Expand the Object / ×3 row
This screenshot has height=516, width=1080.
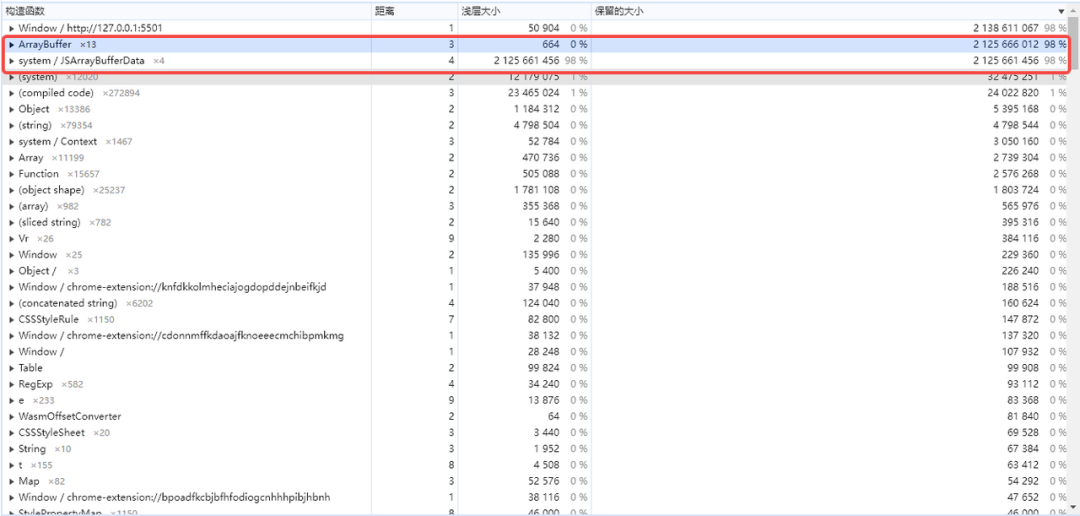tap(12, 271)
